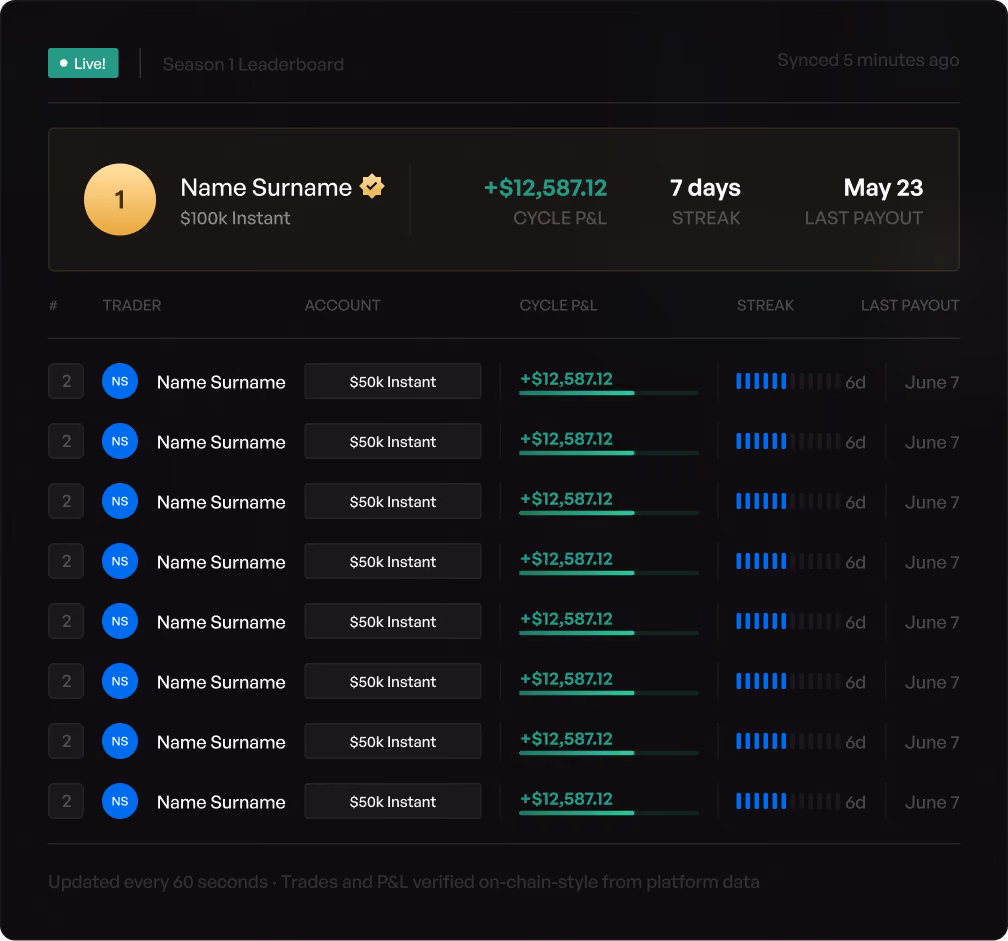
Task: Click the May 23 last payout date
Action: click(883, 188)
